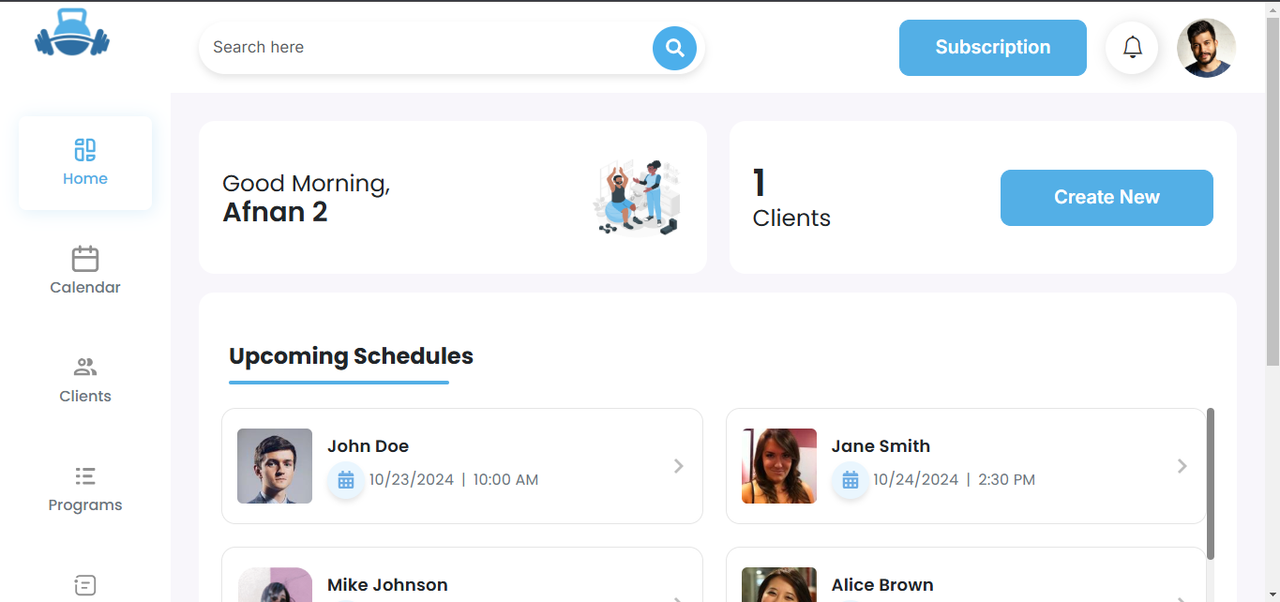Click the Create New button
1280x602 pixels.
pos(1107,198)
